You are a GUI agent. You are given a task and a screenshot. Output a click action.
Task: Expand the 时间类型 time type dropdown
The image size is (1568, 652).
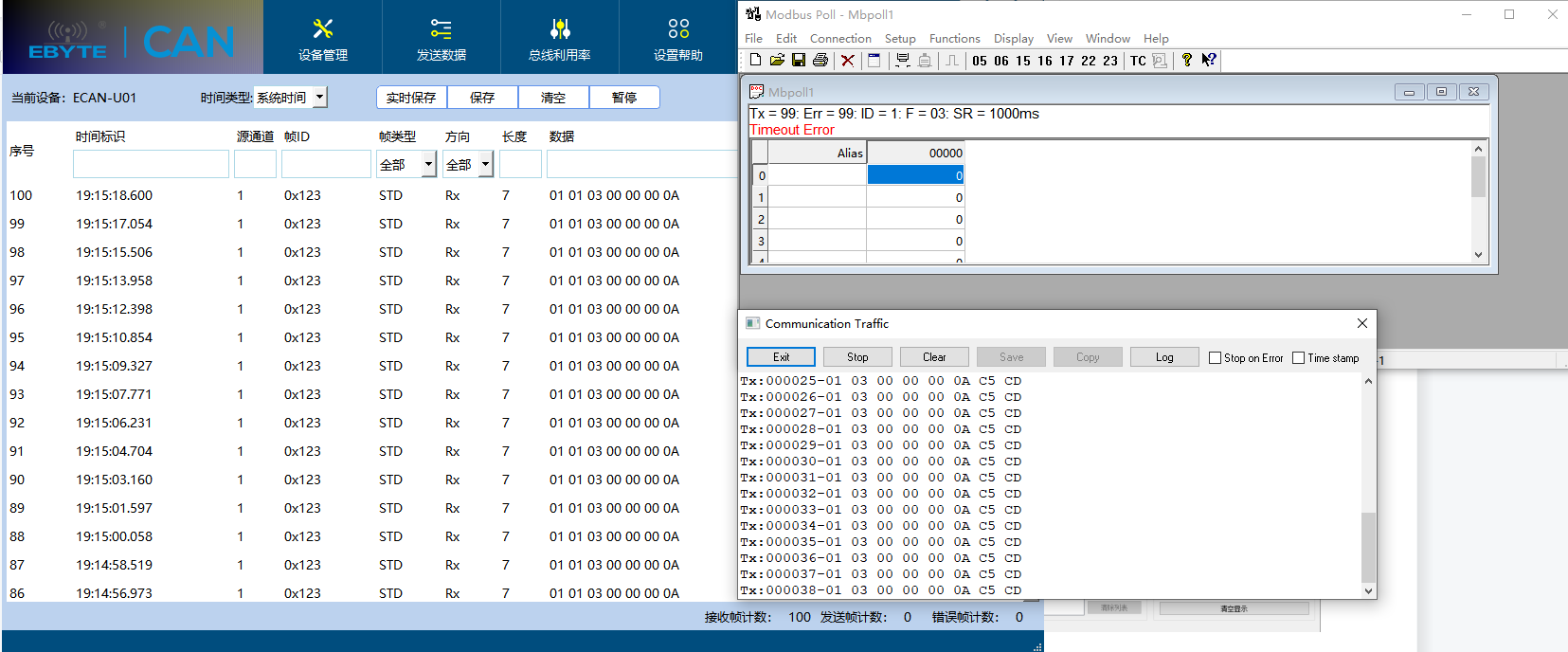[320, 97]
